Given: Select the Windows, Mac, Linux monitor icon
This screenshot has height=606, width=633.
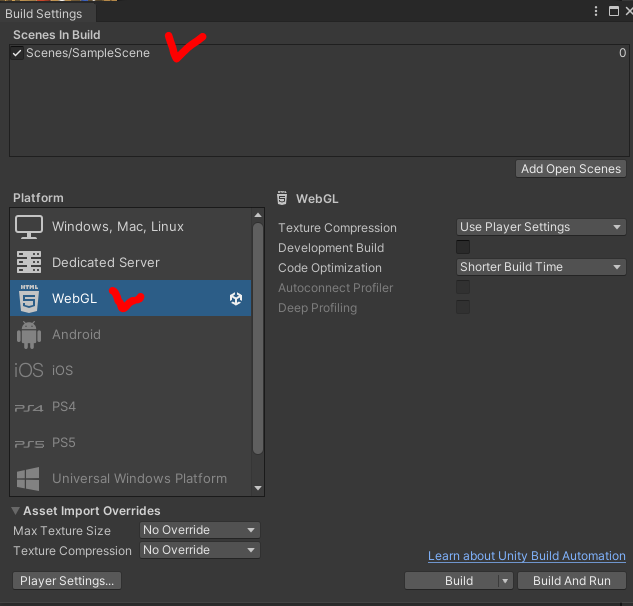Looking at the screenshot, I should pyautogui.click(x=29, y=227).
